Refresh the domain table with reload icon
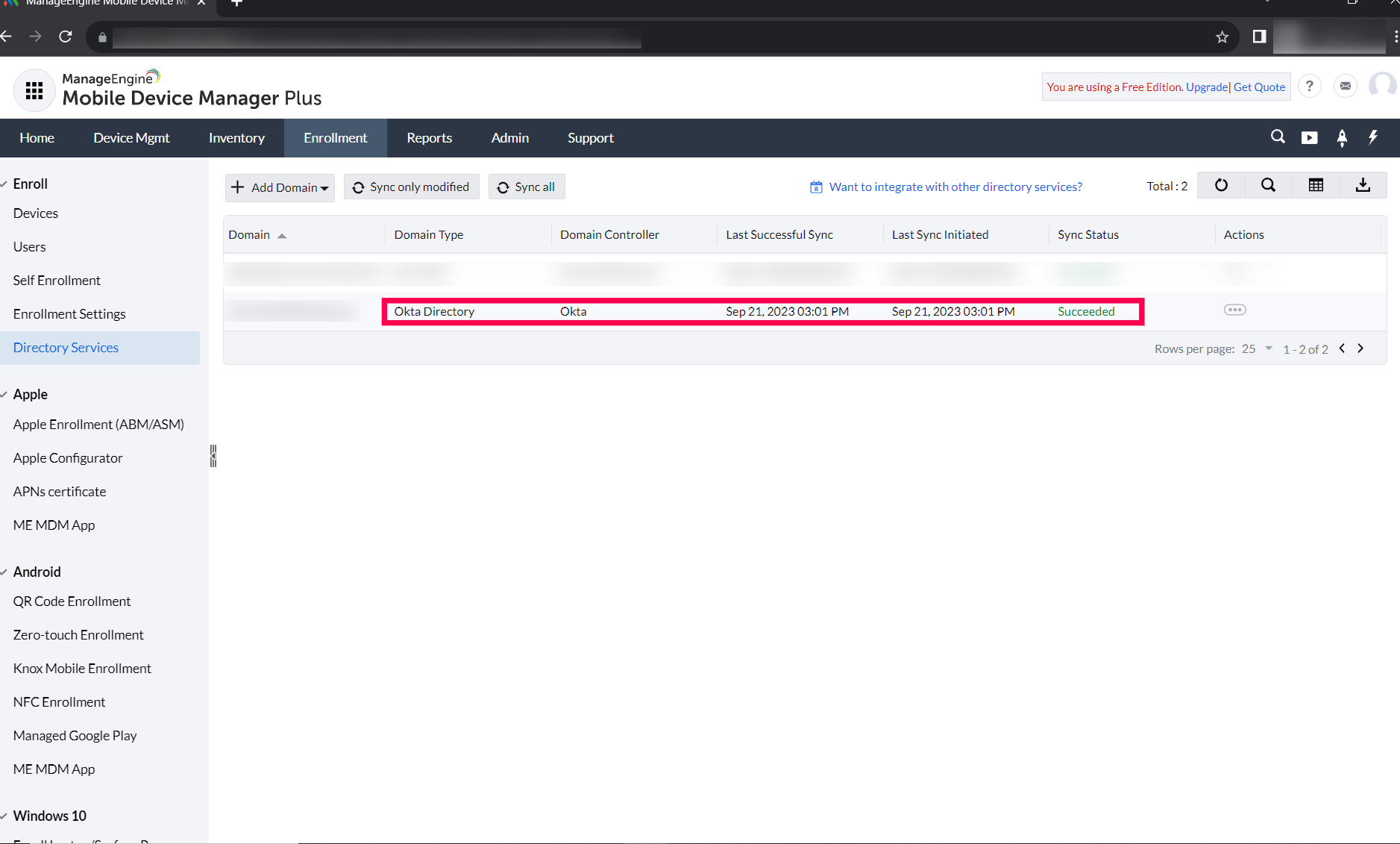1400x844 pixels. (x=1221, y=186)
